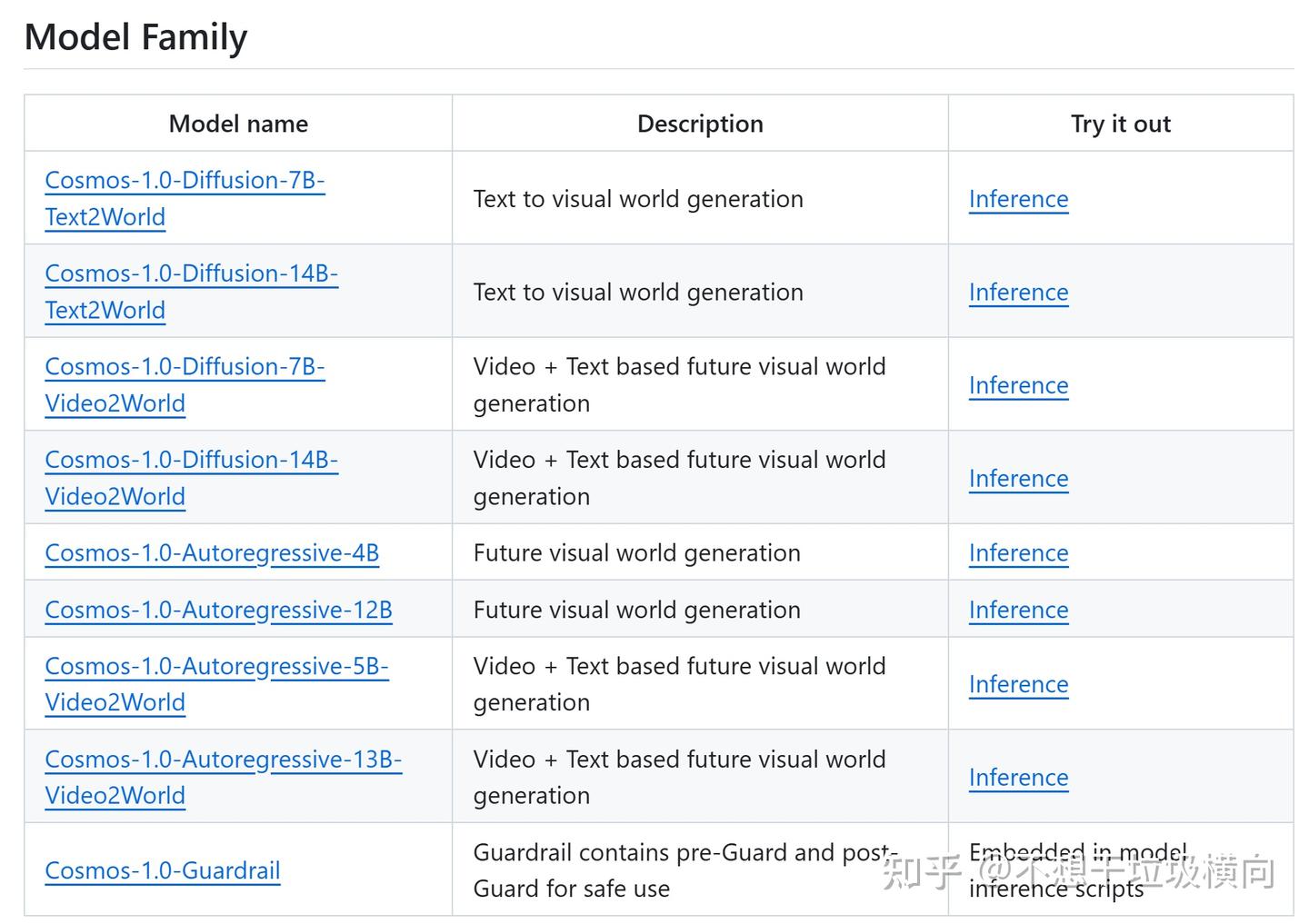Open Cosmos-1.0-Diffusion-14B-Video2World model link
This screenshot has height=924, width=1309.
click(191, 460)
